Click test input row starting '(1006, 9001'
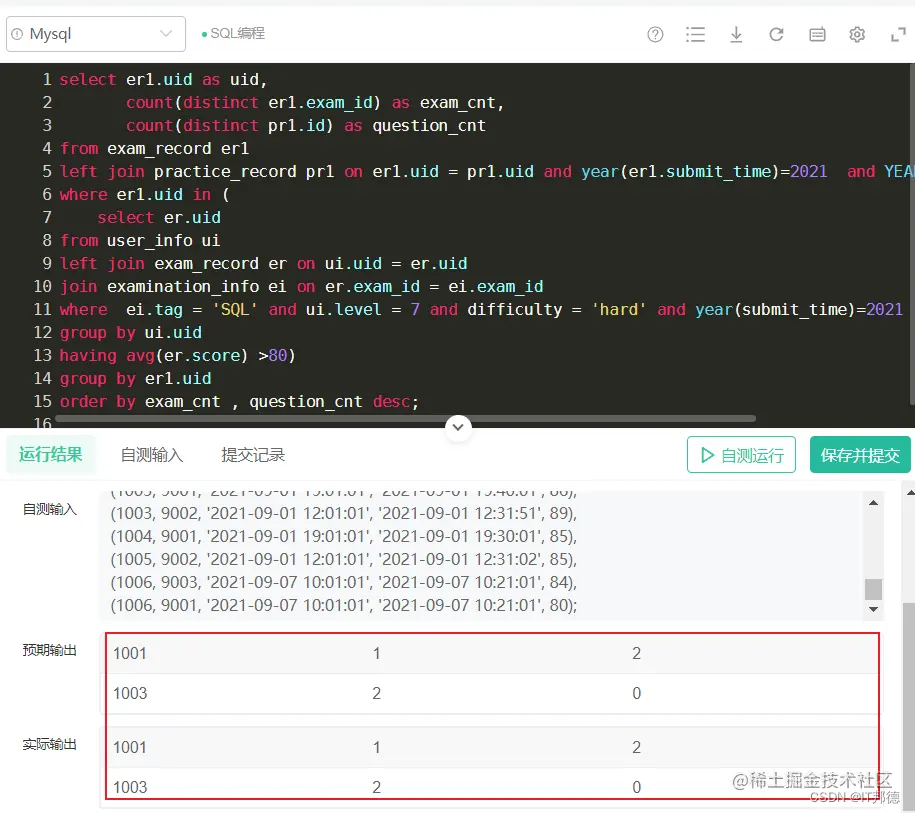915x813 pixels. [x=344, y=605]
